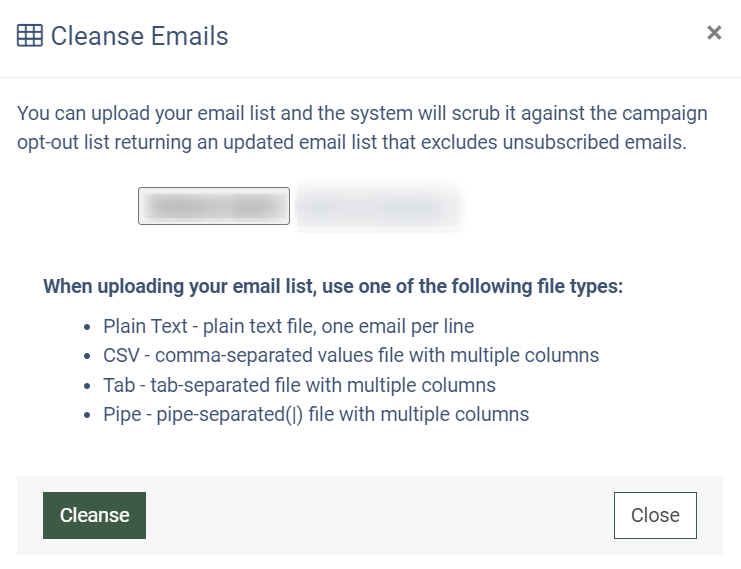Dismiss the dialog with the X icon
741x569 pixels.
tap(714, 33)
